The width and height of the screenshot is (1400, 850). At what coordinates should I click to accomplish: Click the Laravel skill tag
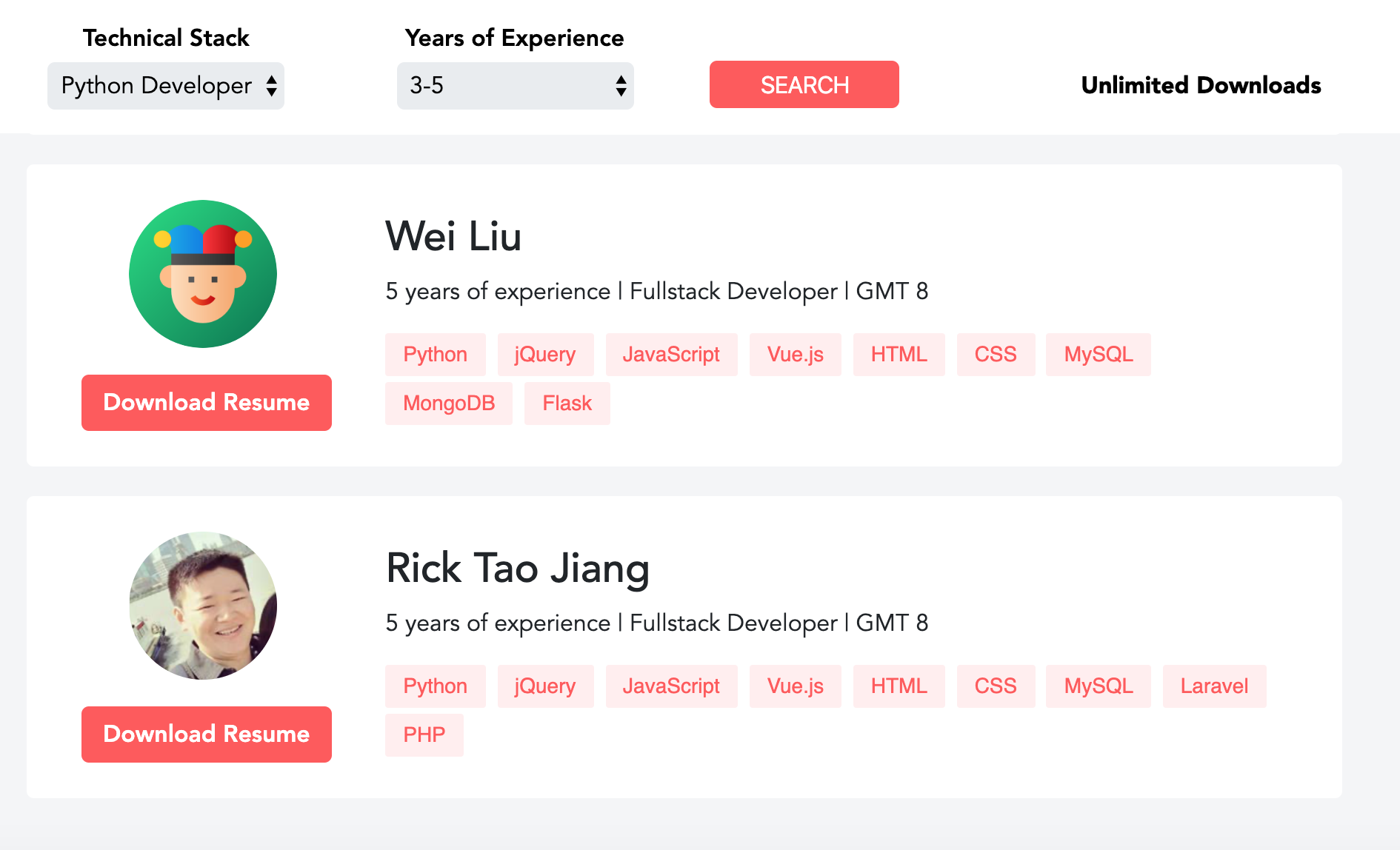(x=1215, y=686)
